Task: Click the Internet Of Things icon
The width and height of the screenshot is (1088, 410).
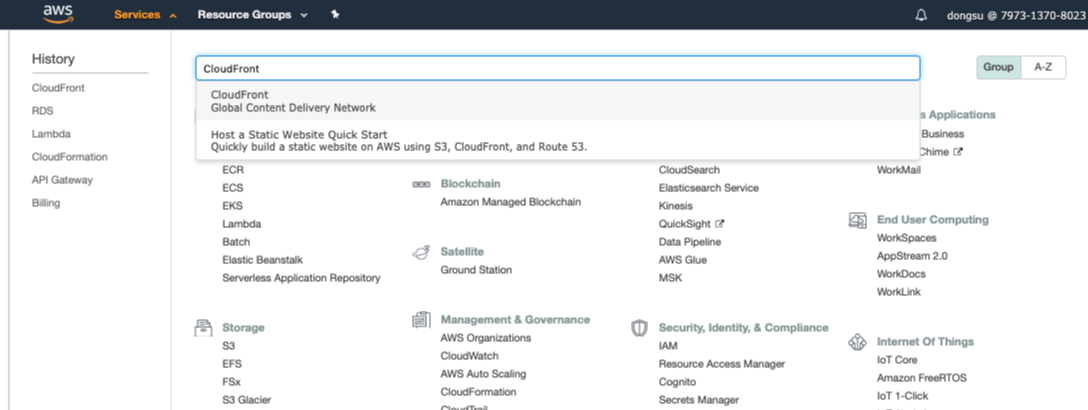Action: pos(858,342)
